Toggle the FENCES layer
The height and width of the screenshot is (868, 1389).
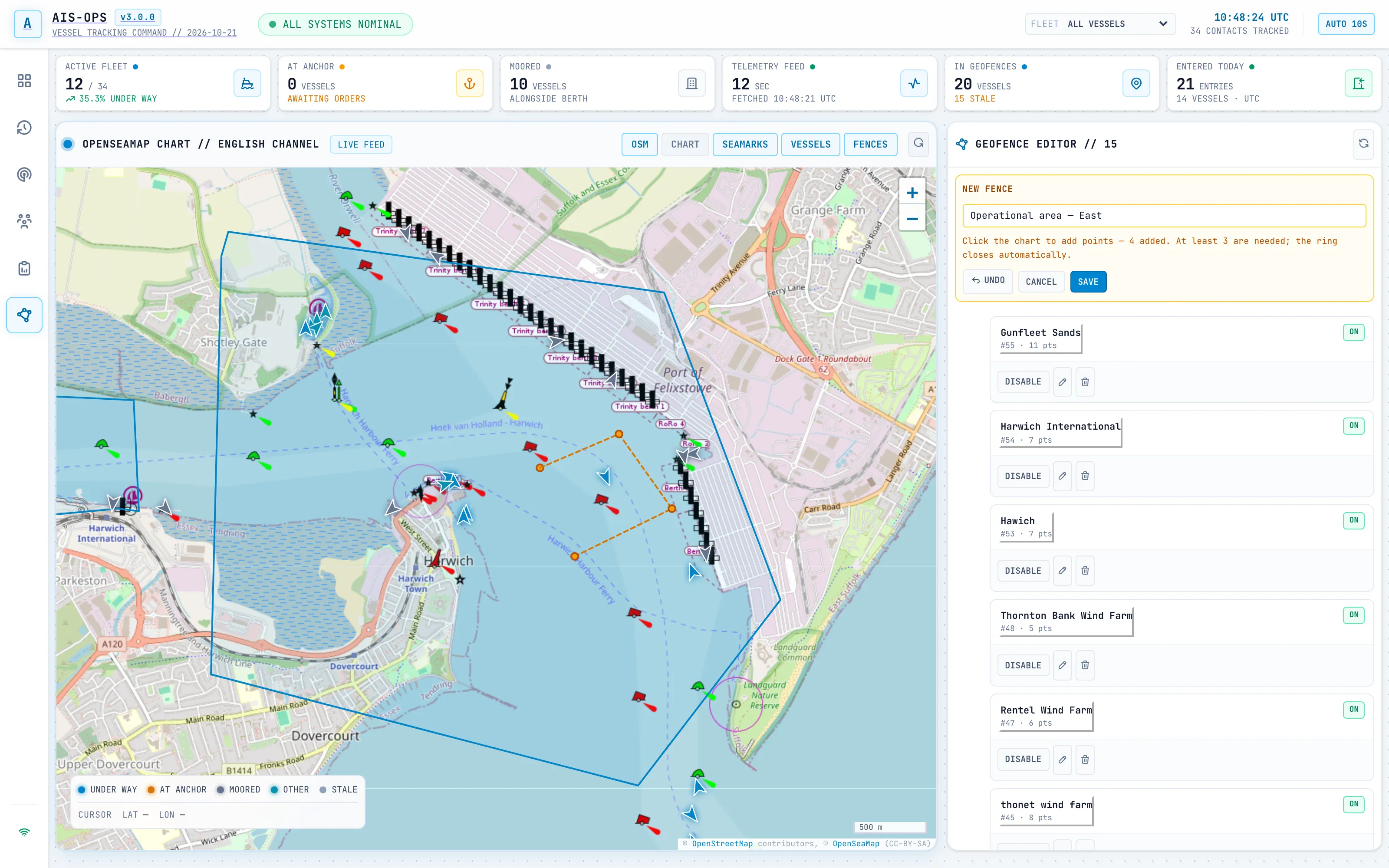coord(870,144)
